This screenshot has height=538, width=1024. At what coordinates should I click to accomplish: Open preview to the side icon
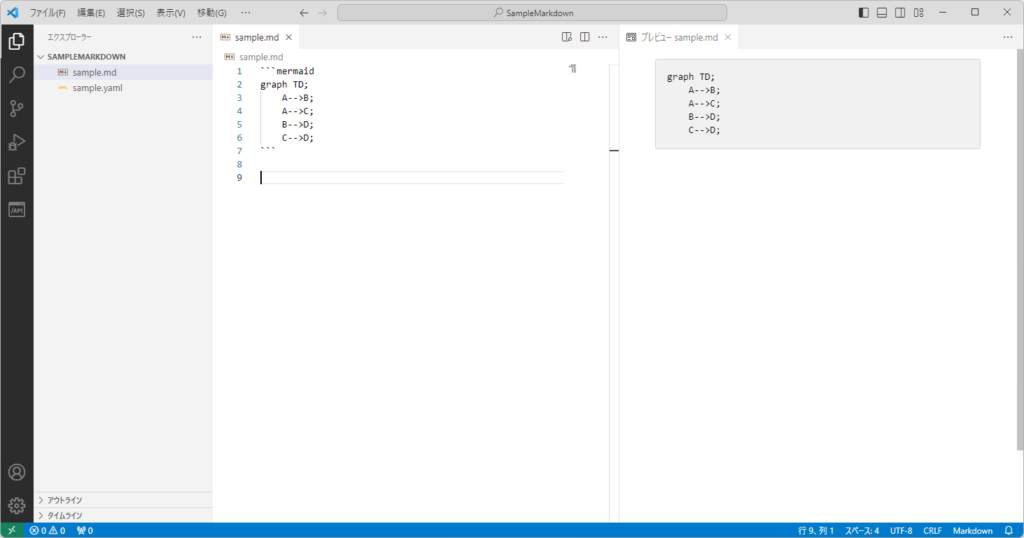coord(567,37)
